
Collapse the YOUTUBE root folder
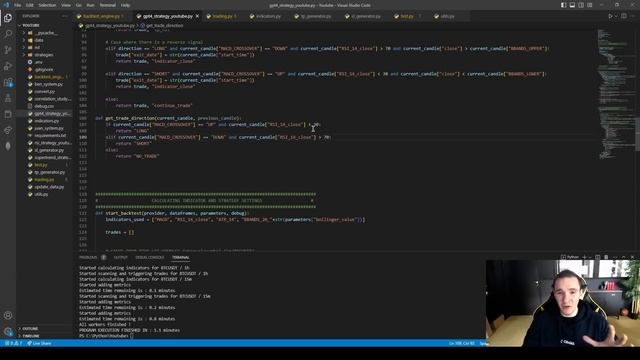pyautogui.click(x=31, y=25)
